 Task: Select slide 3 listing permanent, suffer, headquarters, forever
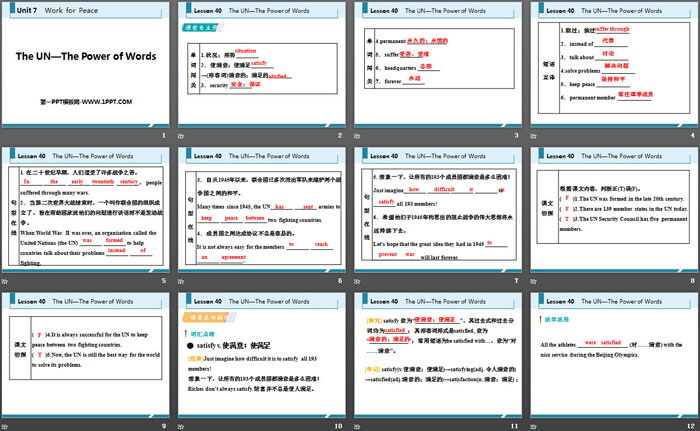(x=438, y=64)
